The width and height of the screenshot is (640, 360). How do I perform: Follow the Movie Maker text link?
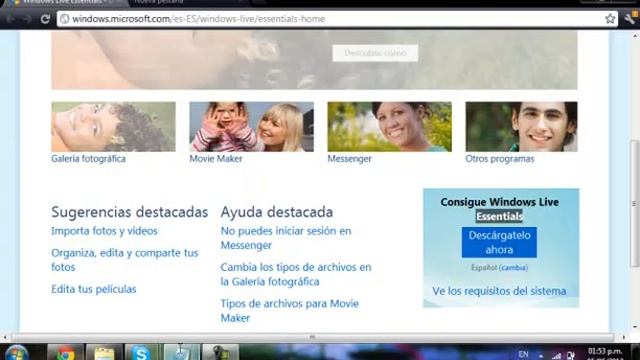click(216, 159)
